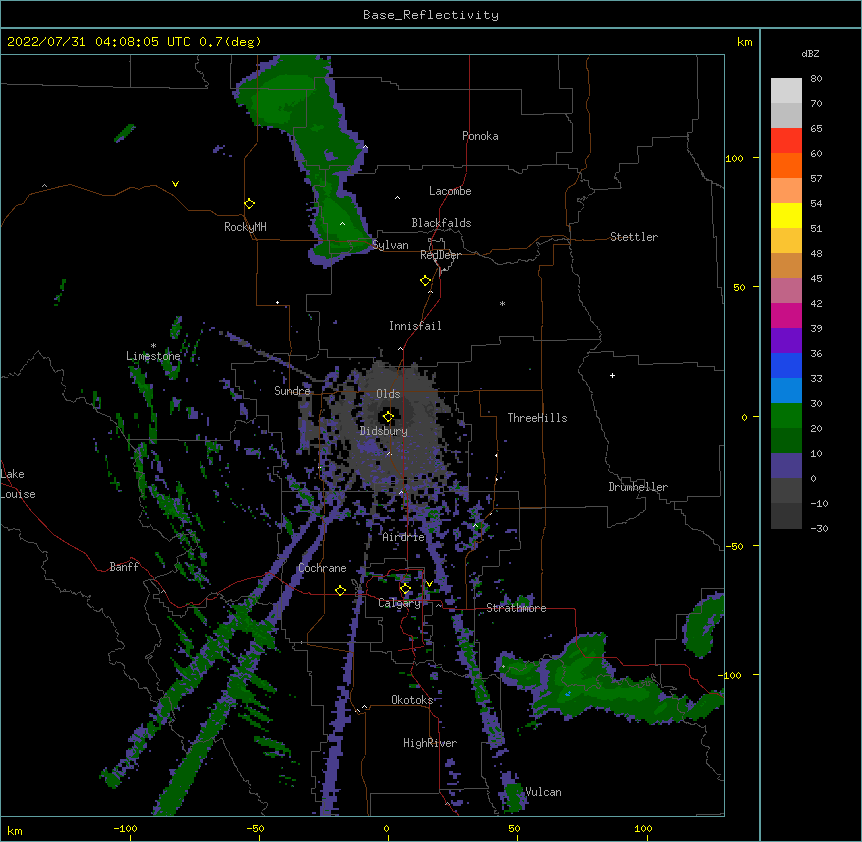Click the asterisk marker east of Innisfail
The width and height of the screenshot is (862, 842).
[x=502, y=304]
